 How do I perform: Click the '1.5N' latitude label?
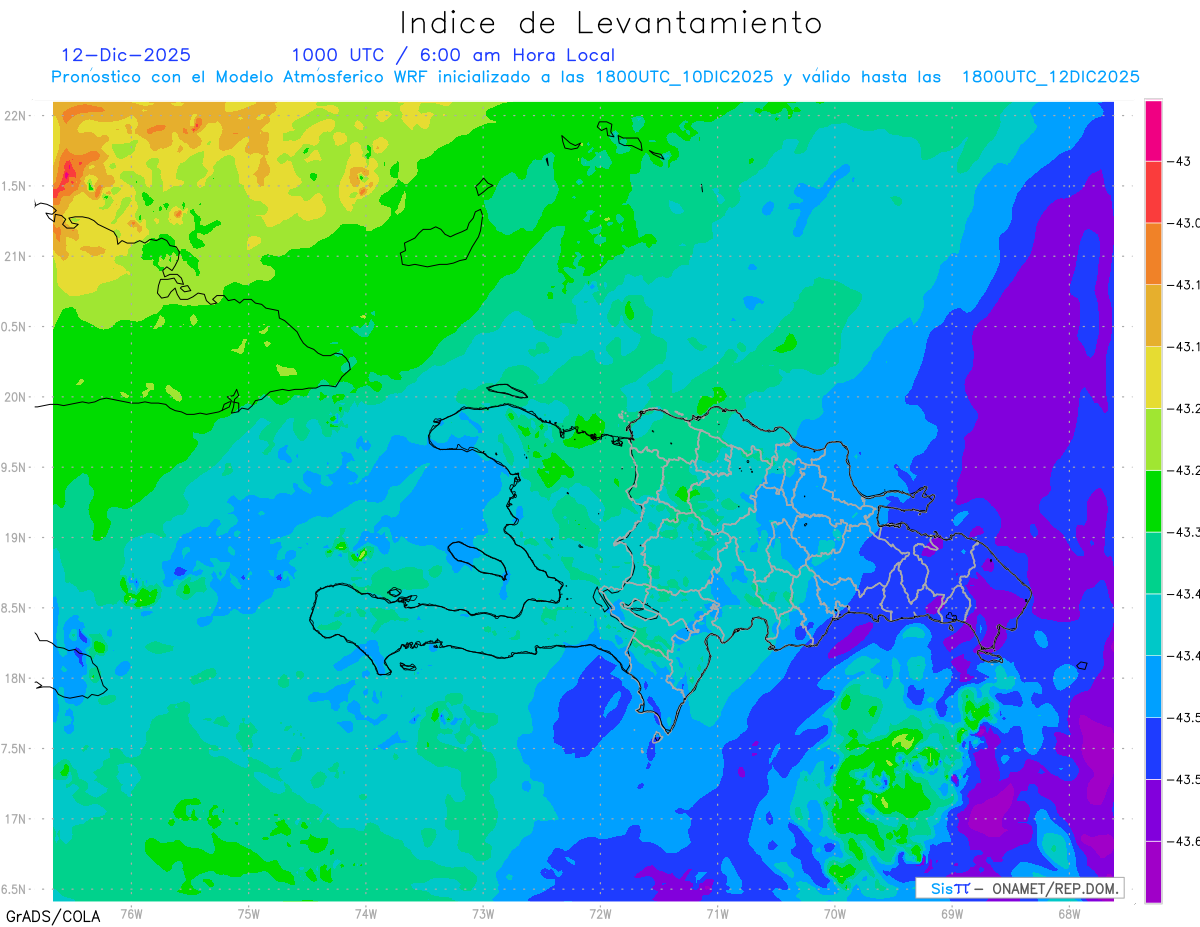(15, 186)
